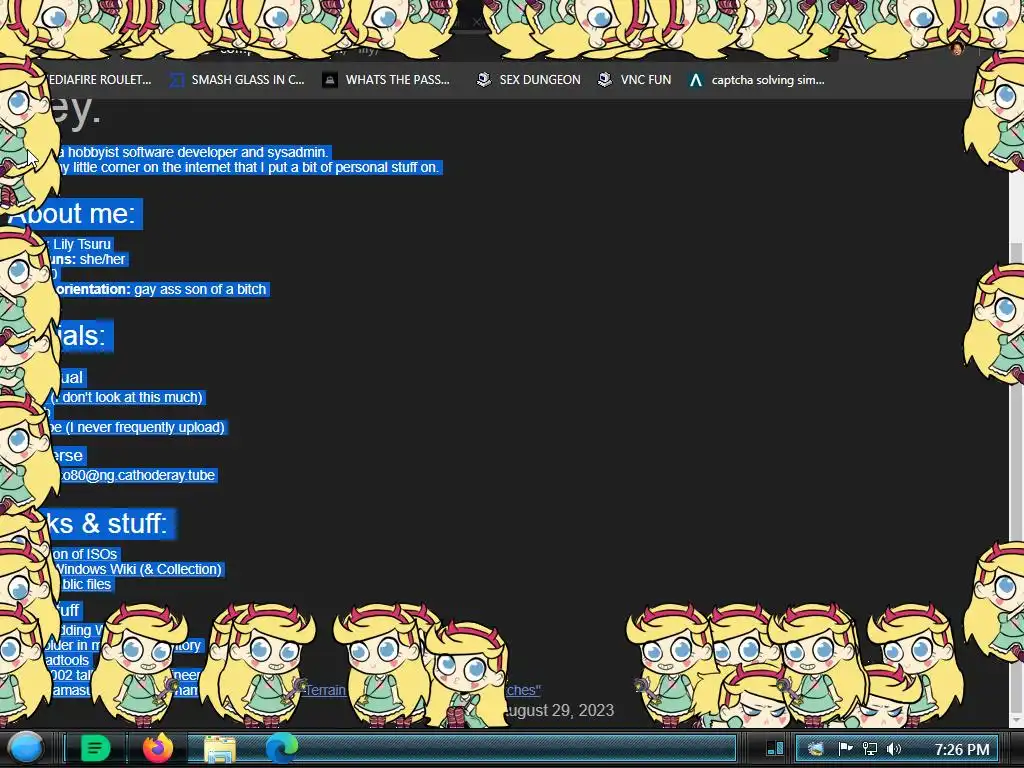Click the (I never frequently upload) text
Screen dimensions: 1024x768
click(x=144, y=427)
